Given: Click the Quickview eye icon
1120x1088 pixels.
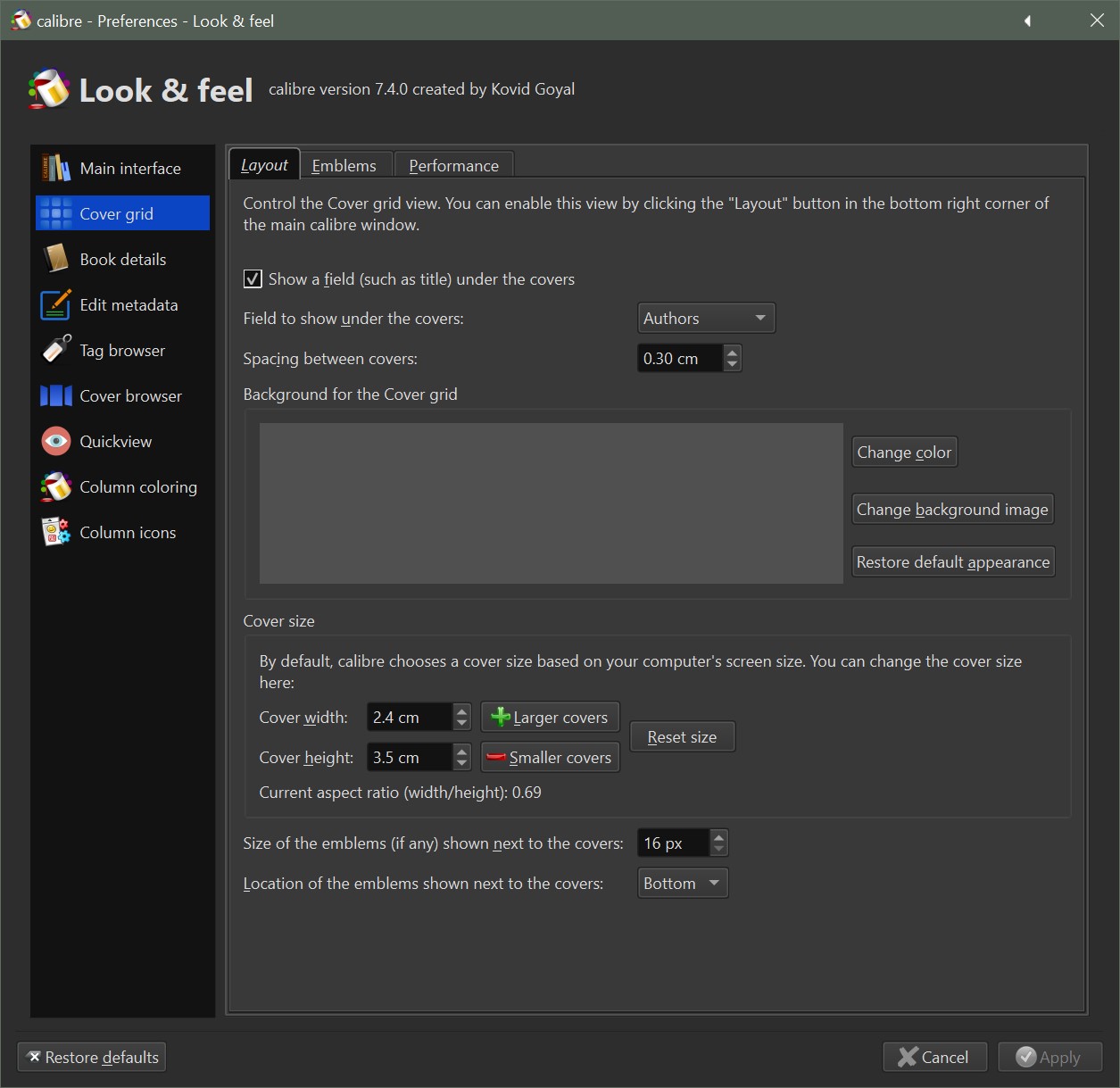Looking at the screenshot, I should pyautogui.click(x=56, y=441).
